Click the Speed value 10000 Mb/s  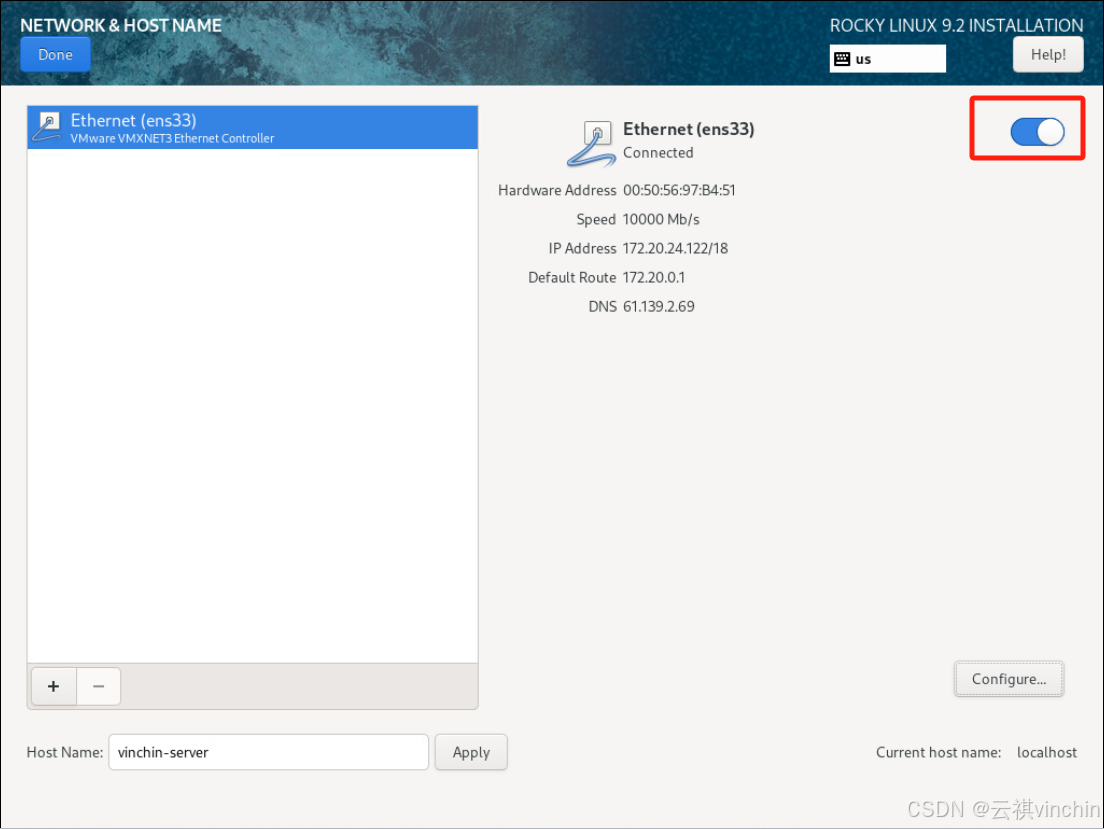(x=661, y=219)
